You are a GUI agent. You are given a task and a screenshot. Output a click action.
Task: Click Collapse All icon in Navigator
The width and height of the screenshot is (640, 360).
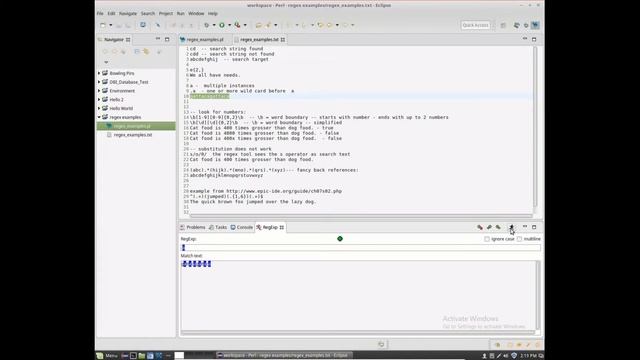point(137,52)
